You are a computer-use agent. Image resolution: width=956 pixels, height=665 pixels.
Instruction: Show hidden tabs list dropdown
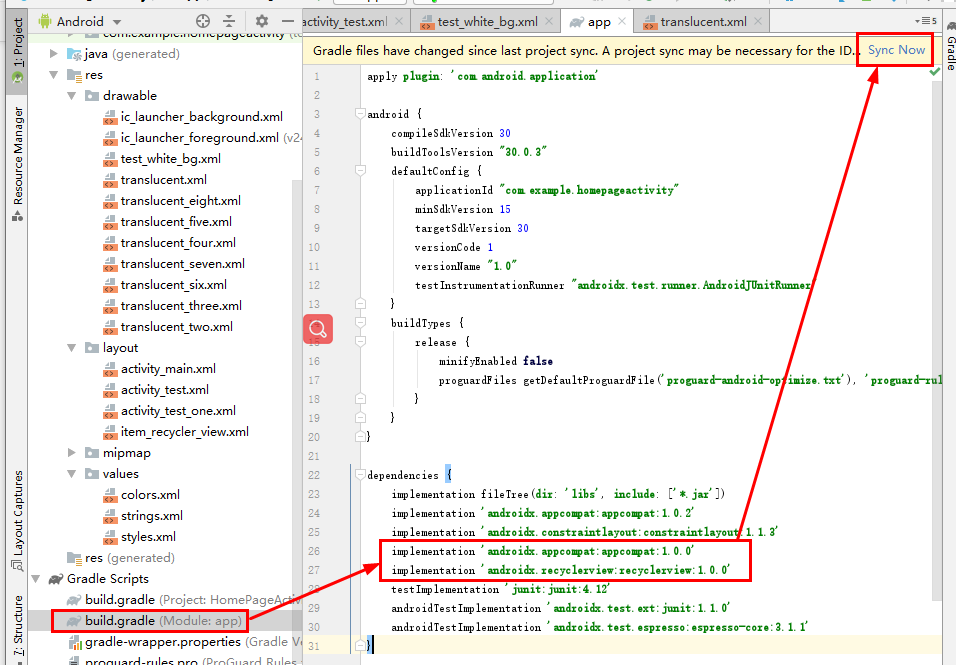[x=925, y=21]
